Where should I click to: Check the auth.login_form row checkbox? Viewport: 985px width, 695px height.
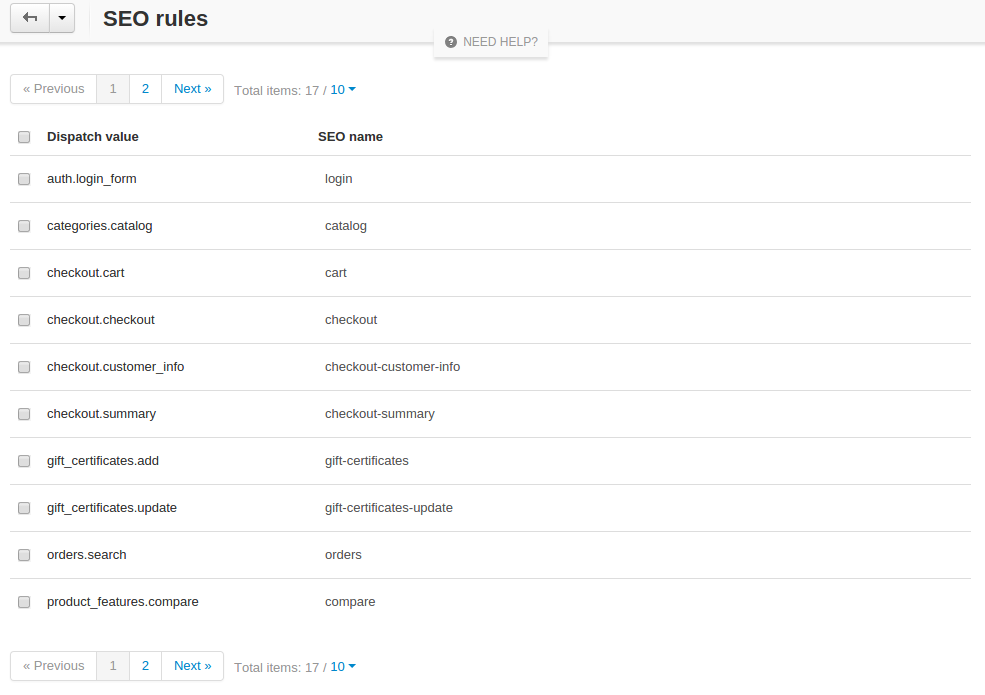point(24,179)
